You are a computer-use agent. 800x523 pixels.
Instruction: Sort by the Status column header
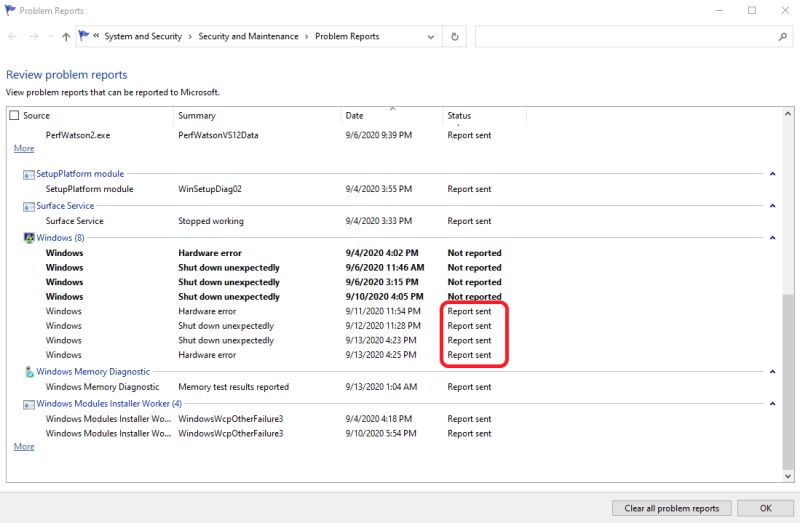[459, 115]
